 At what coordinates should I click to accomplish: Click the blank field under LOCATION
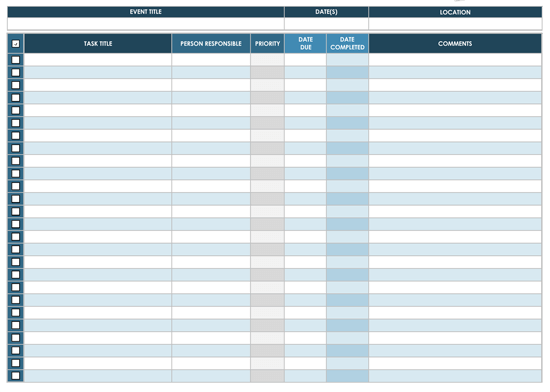click(455, 23)
